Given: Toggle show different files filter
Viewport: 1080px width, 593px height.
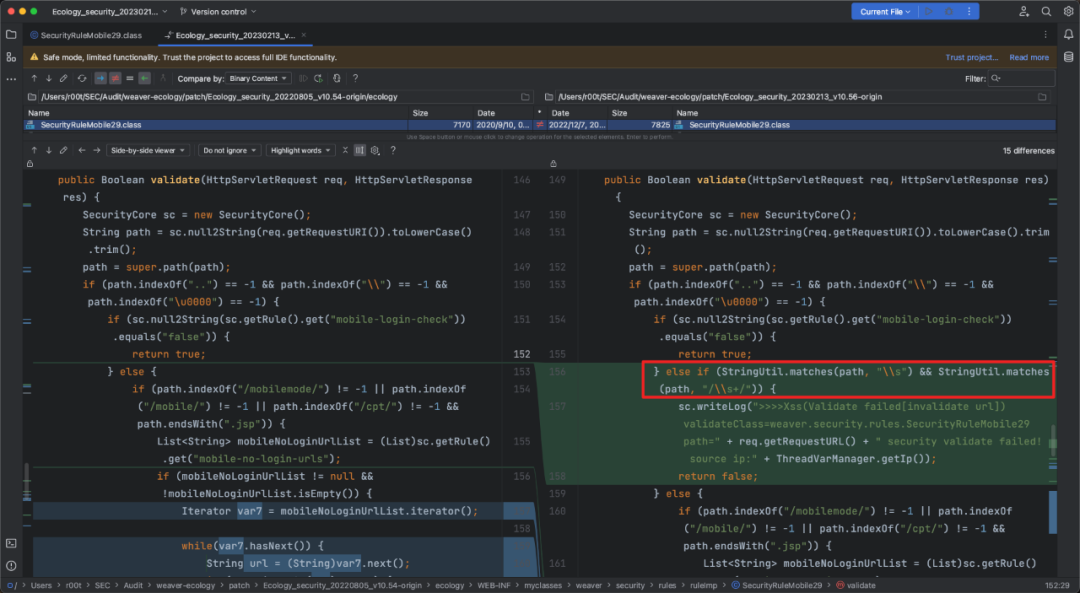Looking at the screenshot, I should pos(115,79).
